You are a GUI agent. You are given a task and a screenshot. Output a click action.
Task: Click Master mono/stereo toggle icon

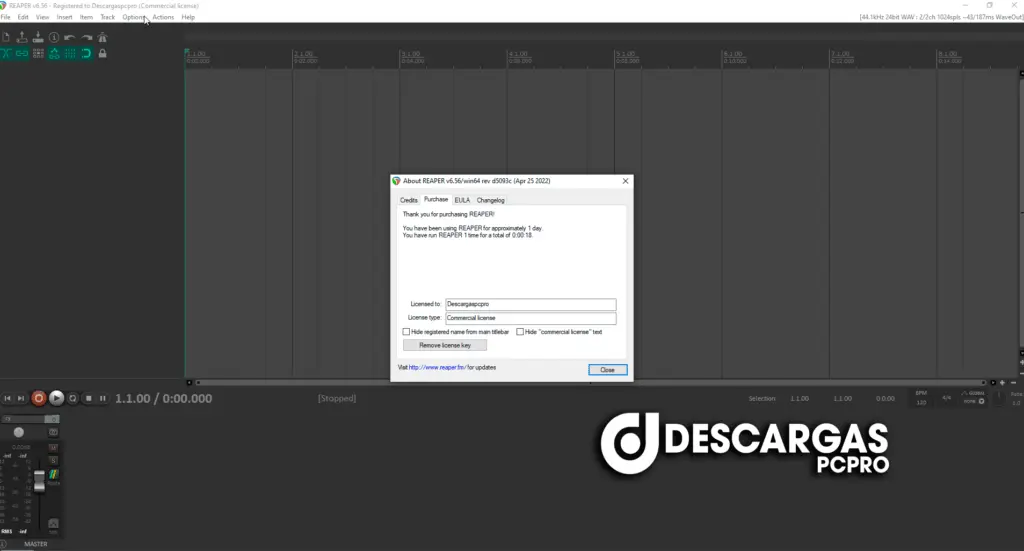(x=54, y=432)
